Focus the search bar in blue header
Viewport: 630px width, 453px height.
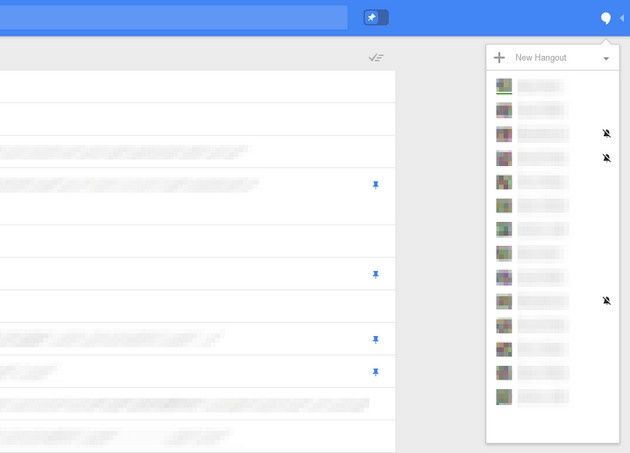point(173,18)
